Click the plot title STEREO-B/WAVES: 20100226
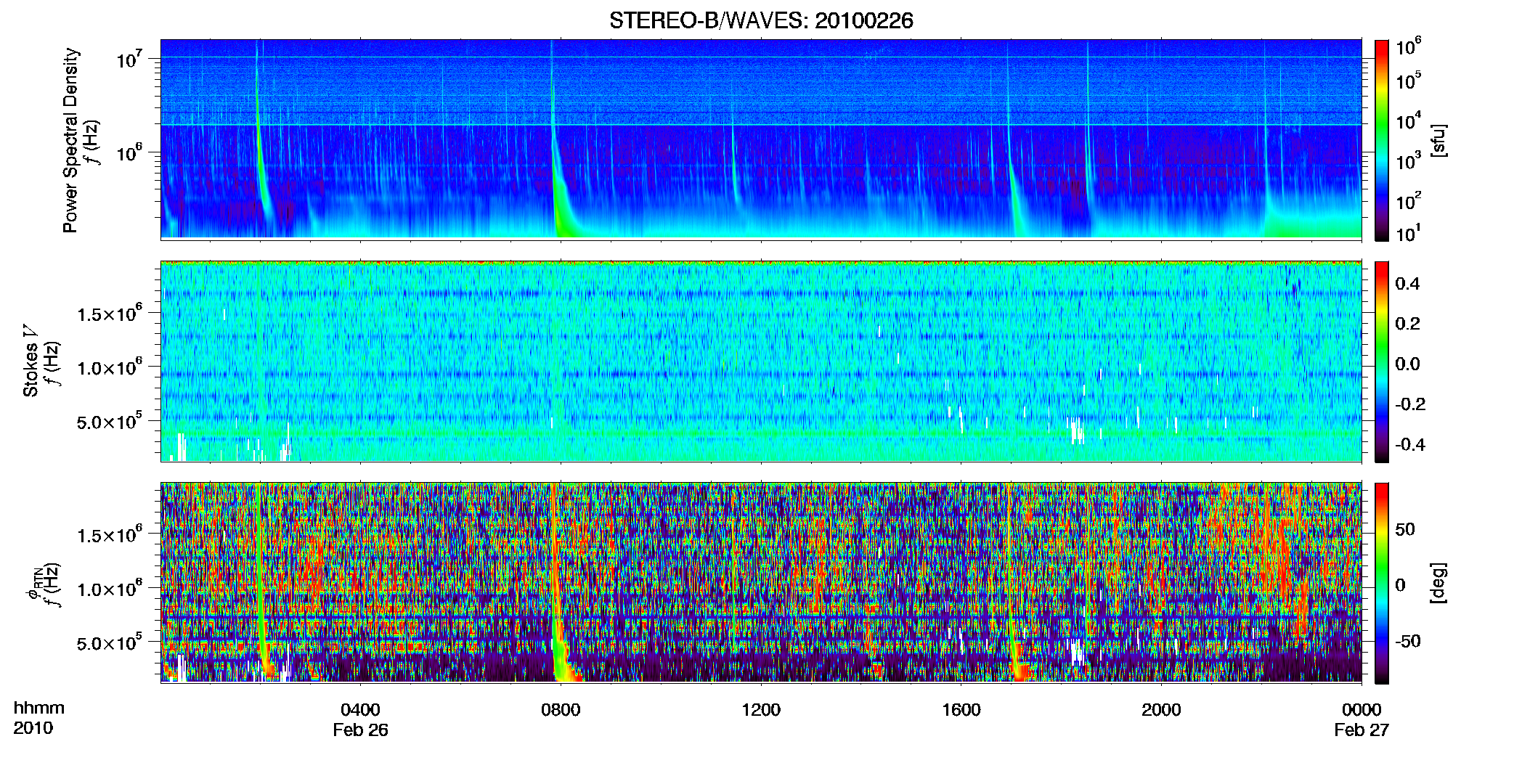The height and width of the screenshot is (784, 1522). (x=761, y=20)
